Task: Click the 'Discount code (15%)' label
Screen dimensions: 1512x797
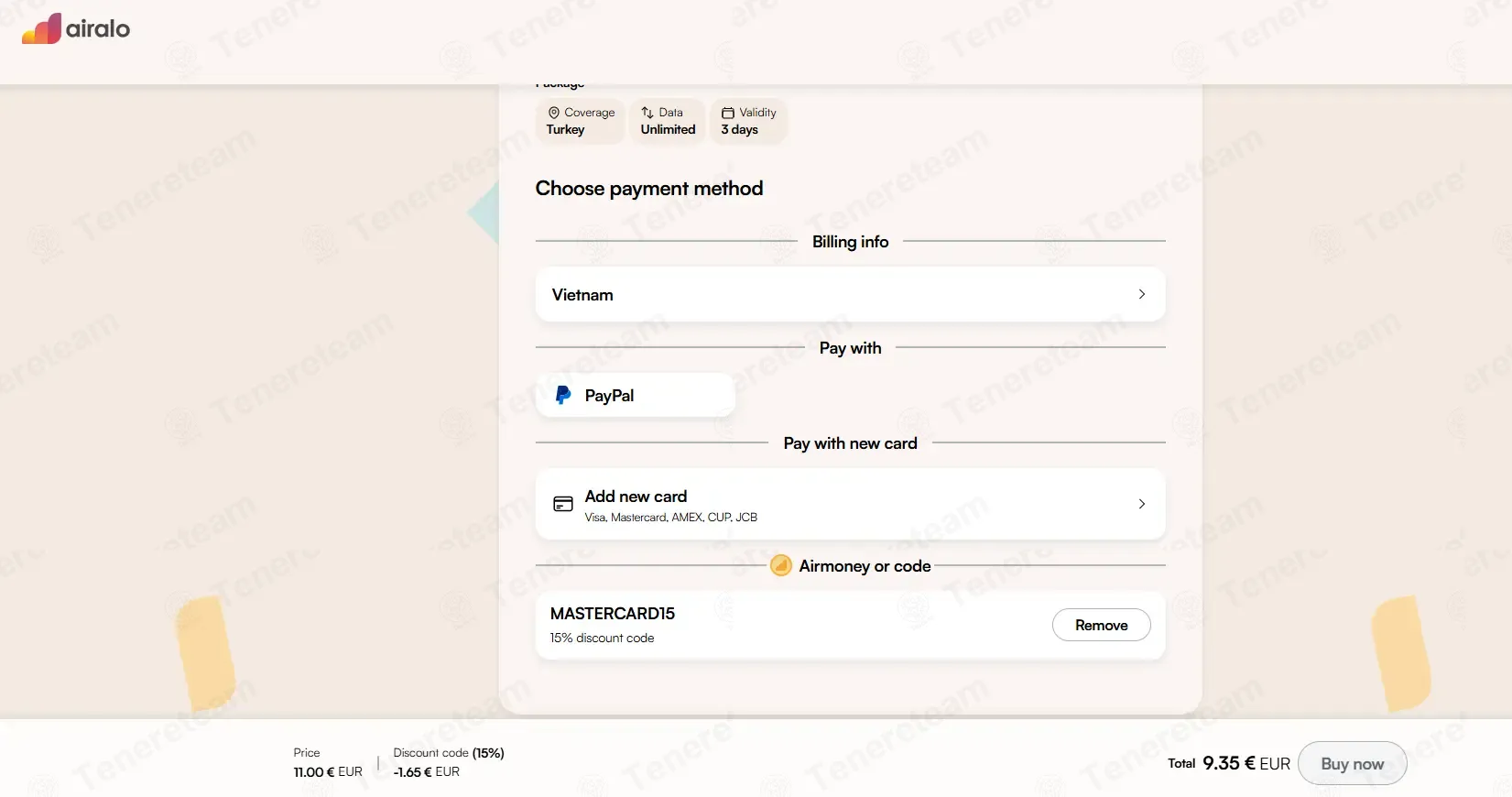Action: 449,753
